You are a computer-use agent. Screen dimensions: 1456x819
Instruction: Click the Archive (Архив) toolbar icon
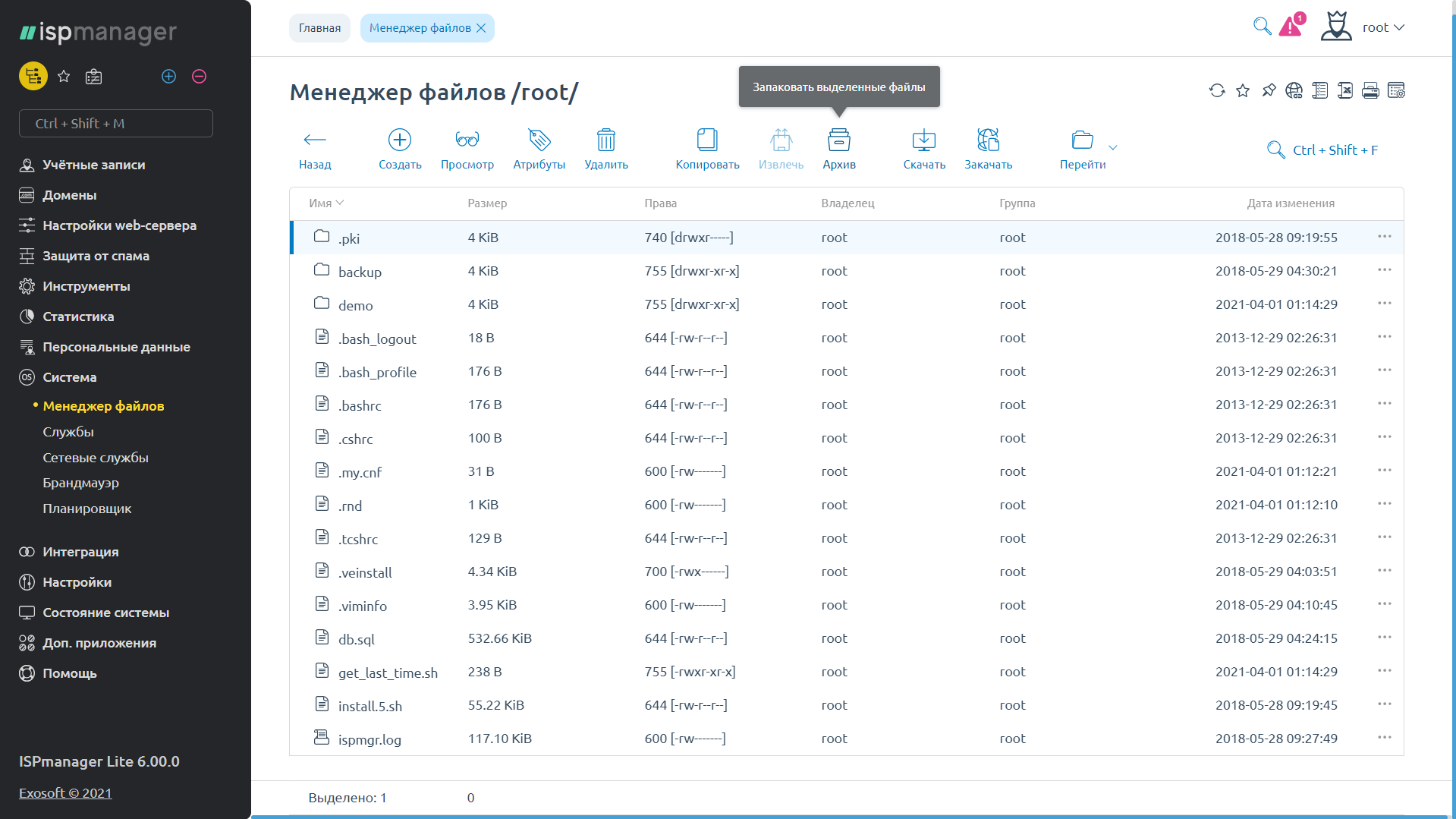[x=838, y=140]
